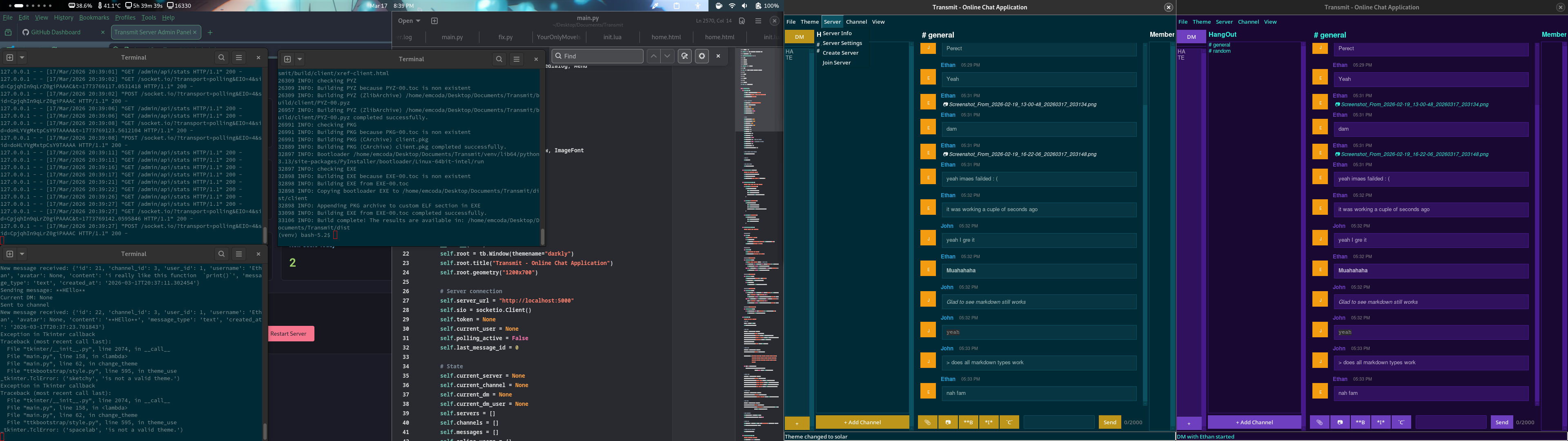This screenshot has width=1568, height=441.
Task: Switch to the fix.py editor tab
Action: 505,37
